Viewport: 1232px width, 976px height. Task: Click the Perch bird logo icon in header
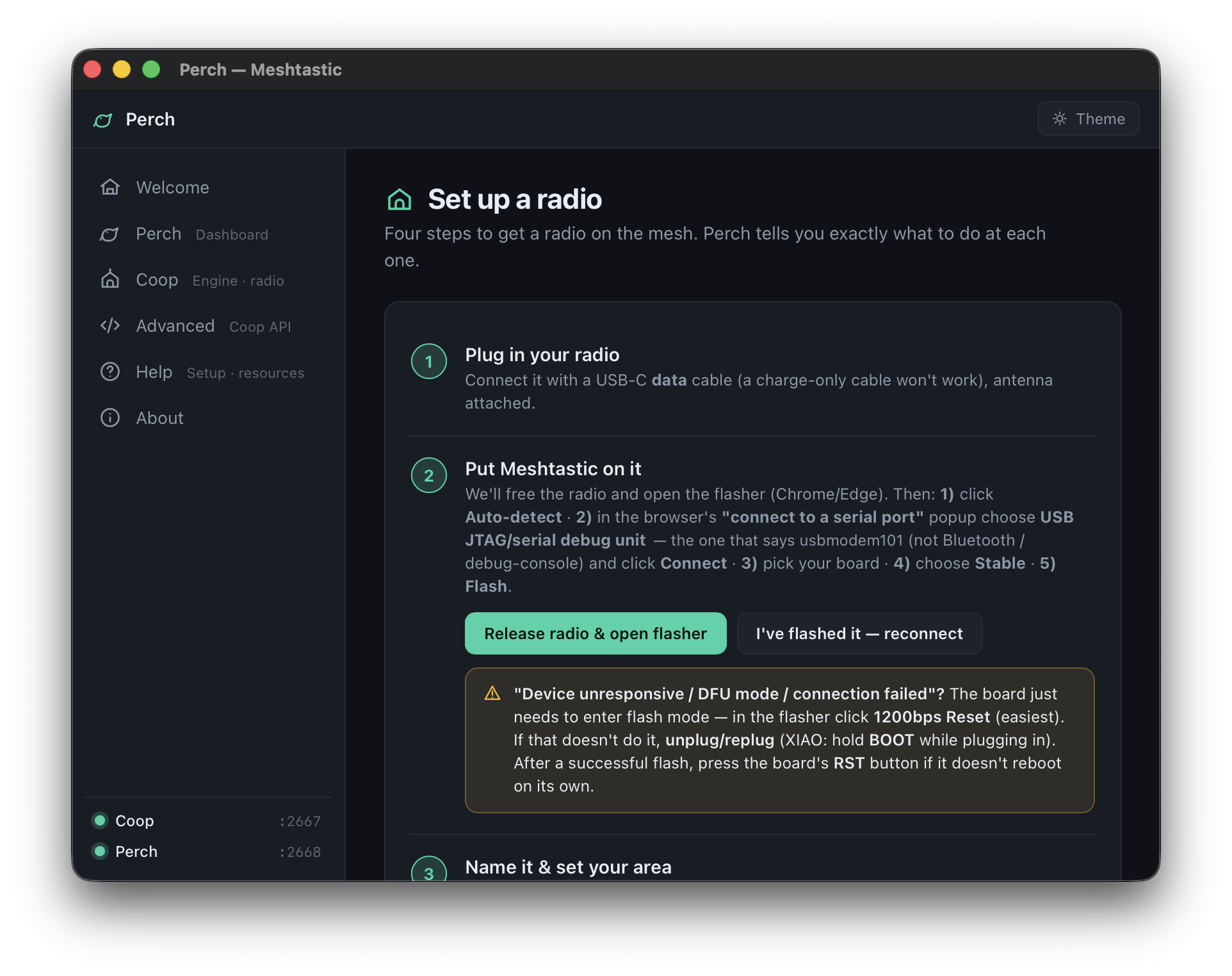(103, 120)
